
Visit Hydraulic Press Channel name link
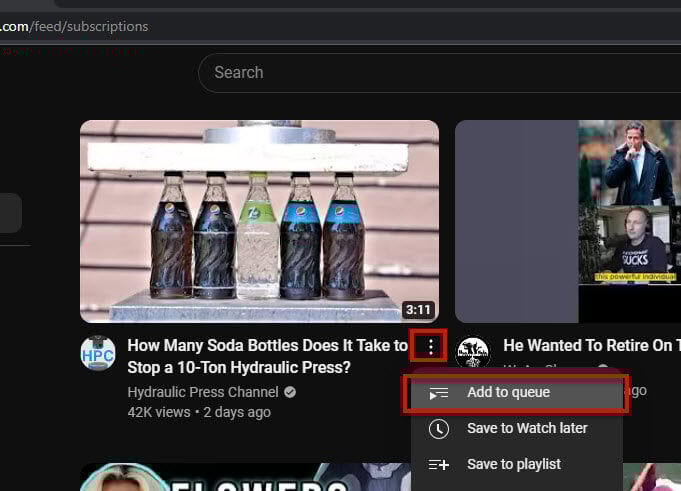tap(203, 392)
